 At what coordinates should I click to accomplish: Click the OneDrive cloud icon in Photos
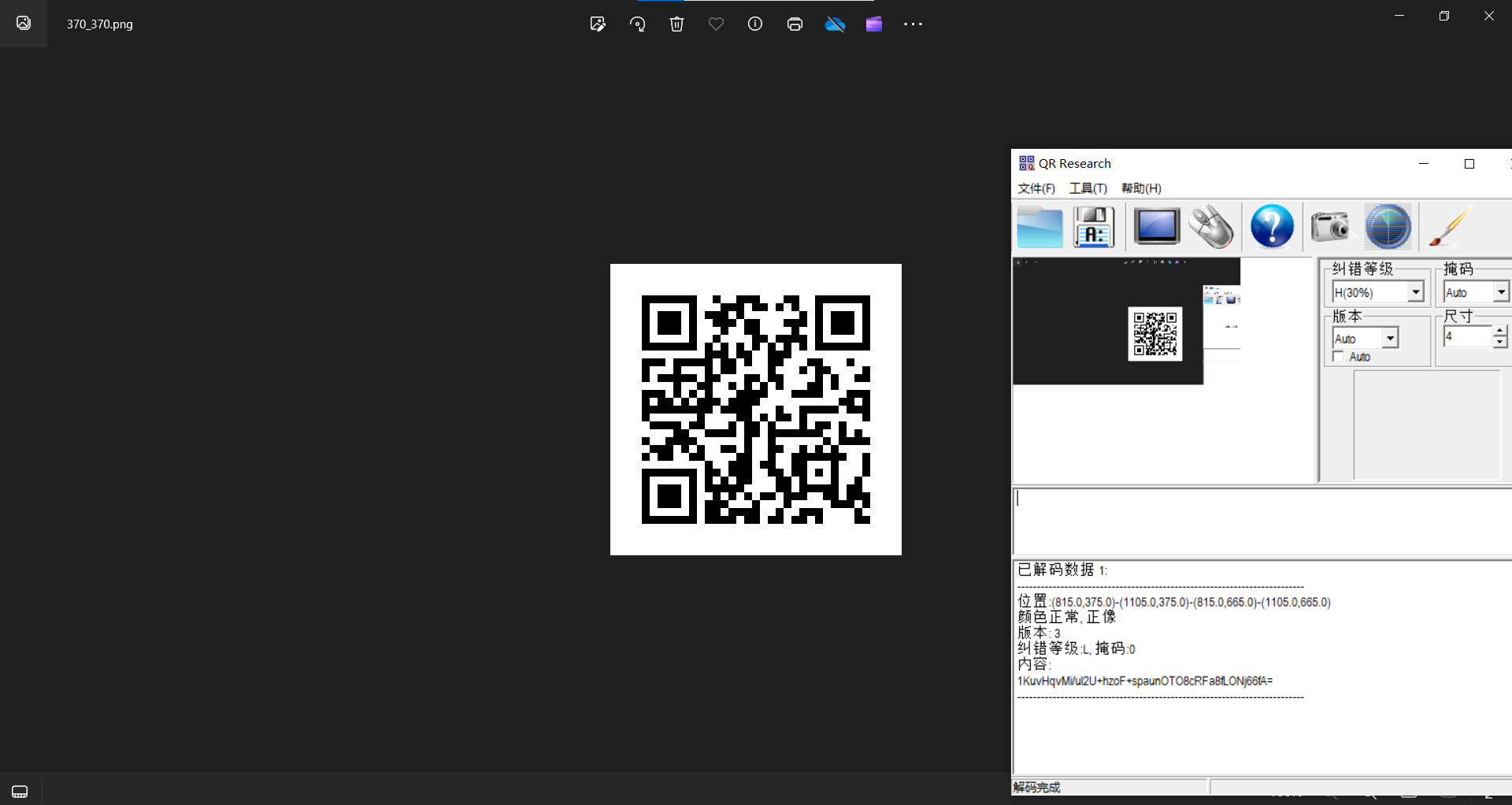835,24
